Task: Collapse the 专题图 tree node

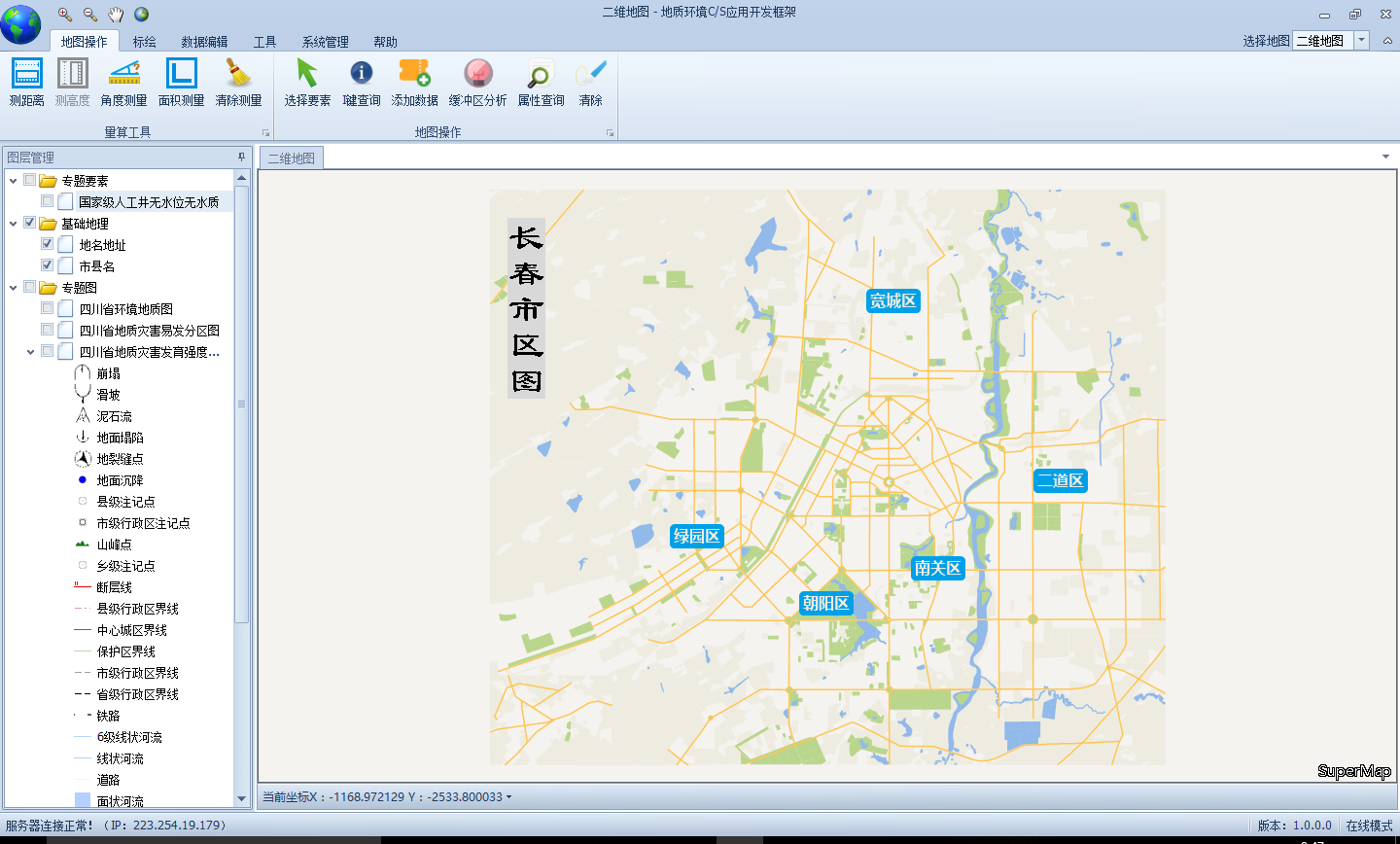Action: 13,288
